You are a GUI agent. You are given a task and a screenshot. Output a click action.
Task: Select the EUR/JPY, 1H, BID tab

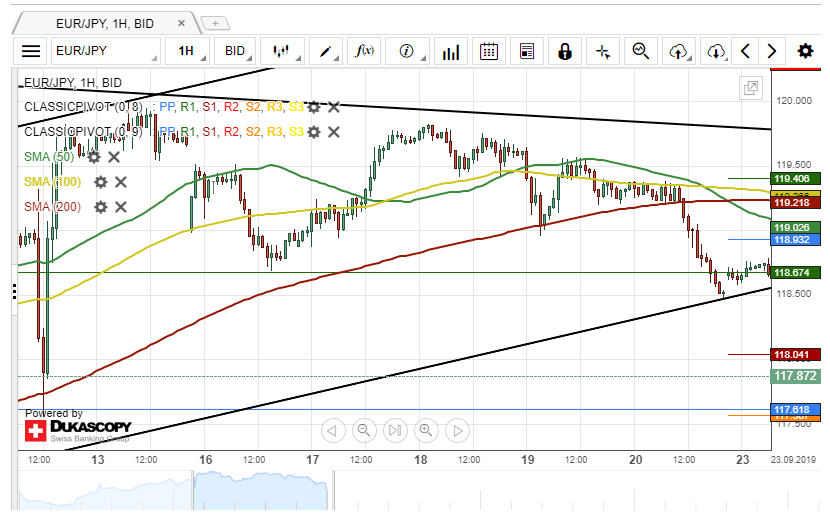104,21
